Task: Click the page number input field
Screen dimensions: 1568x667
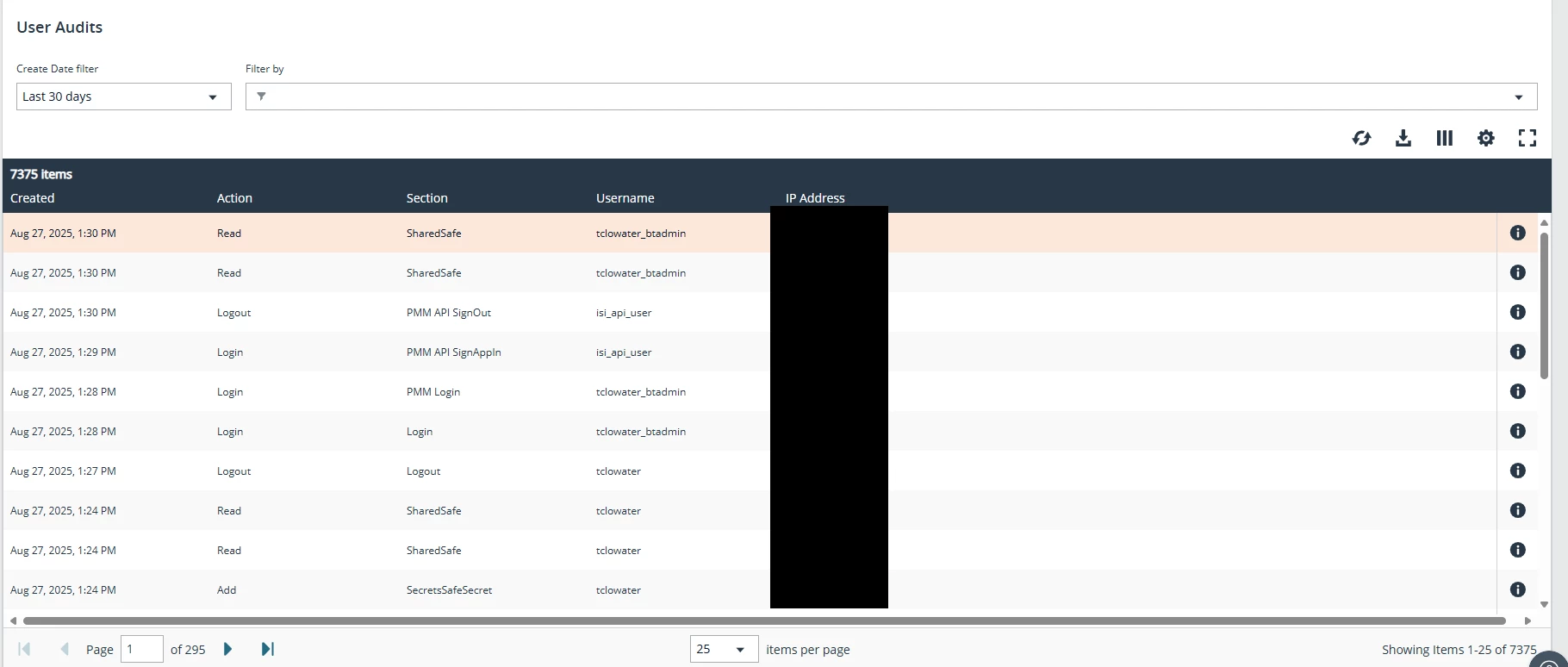Action: click(x=141, y=649)
